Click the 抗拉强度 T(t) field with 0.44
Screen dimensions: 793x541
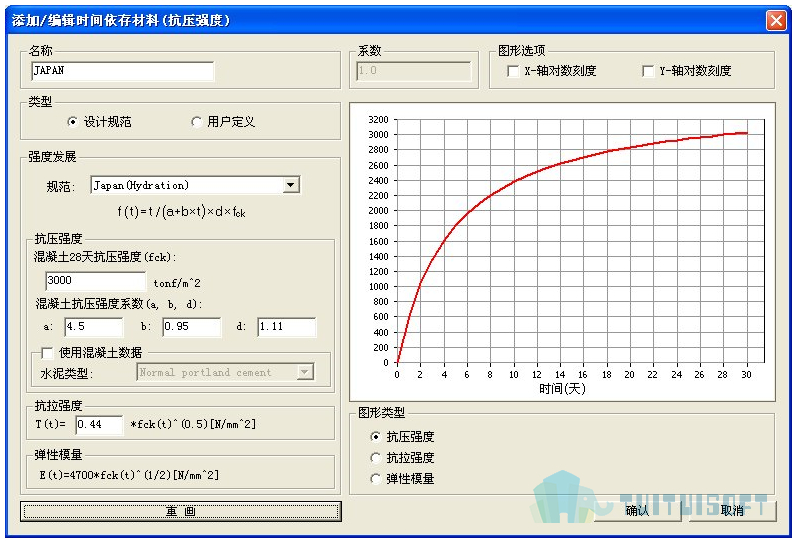pos(99,425)
